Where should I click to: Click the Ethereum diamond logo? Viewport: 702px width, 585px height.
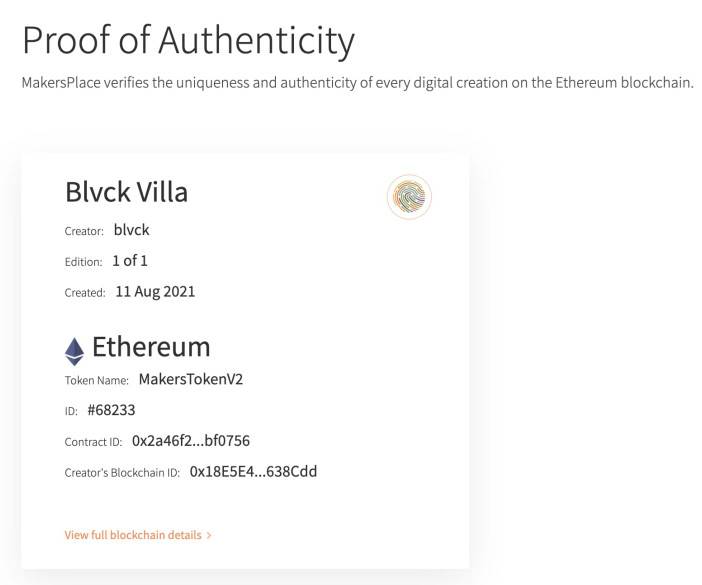point(74,350)
